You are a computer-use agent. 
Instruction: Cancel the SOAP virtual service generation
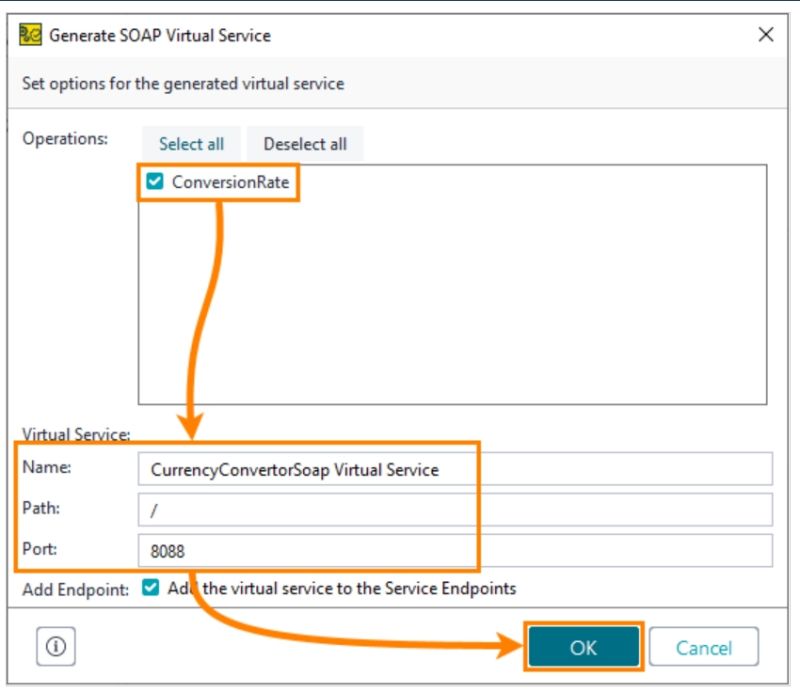tap(705, 646)
